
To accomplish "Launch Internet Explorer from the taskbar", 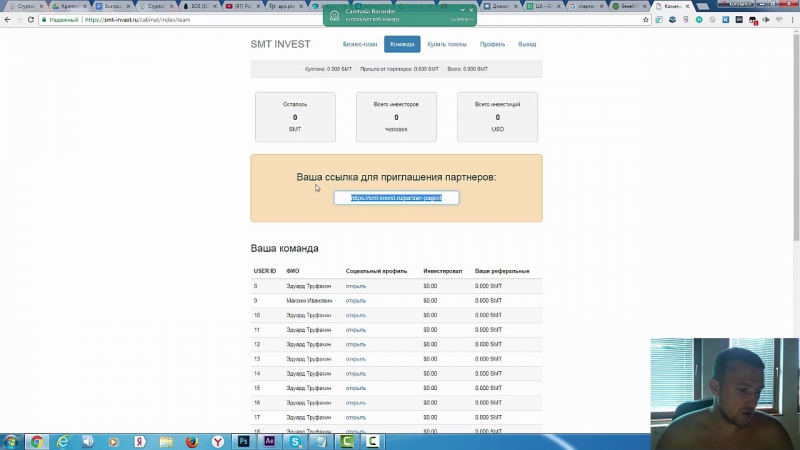I will (62, 441).
